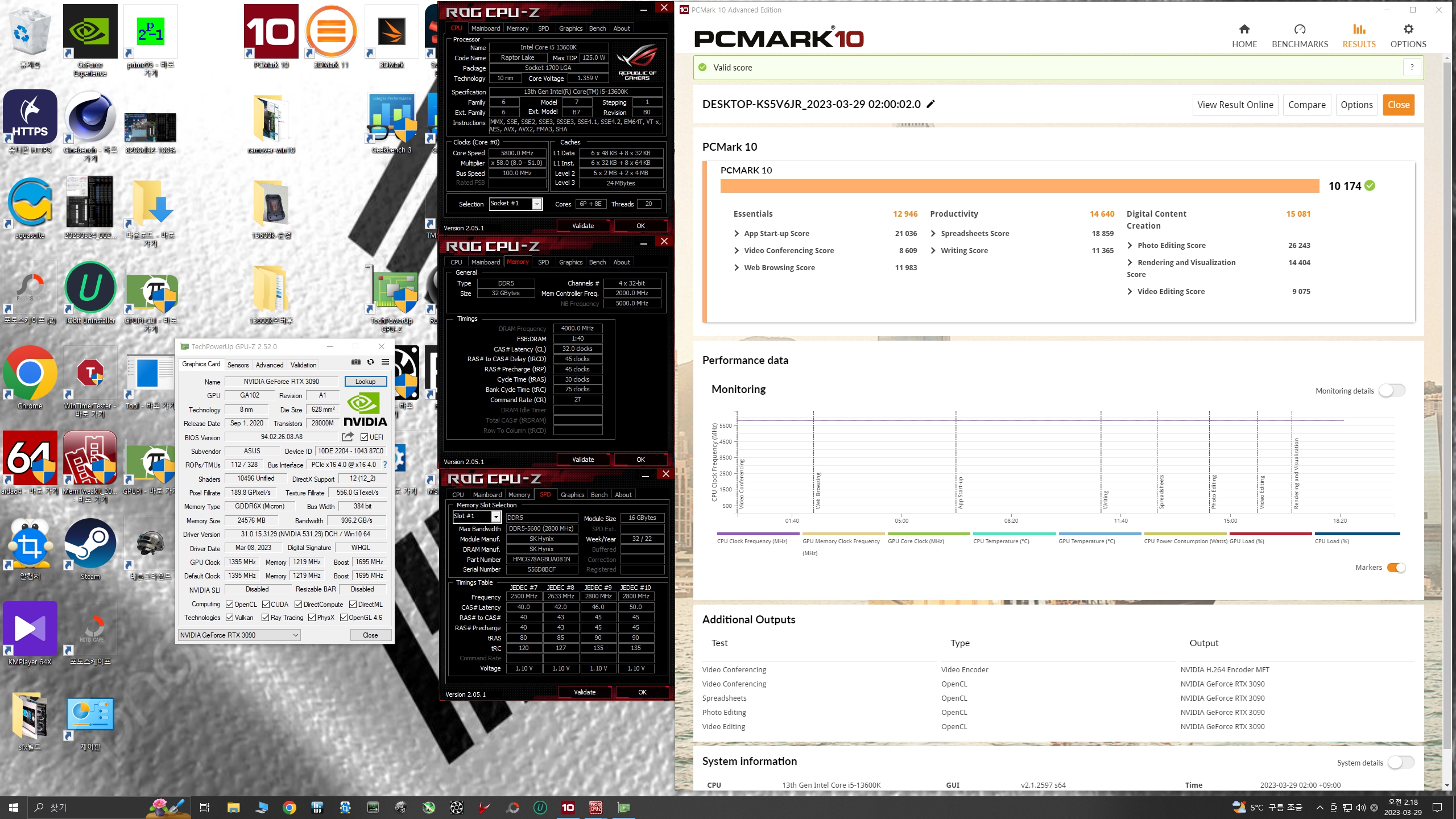Click View Result Online button
Viewport: 1456px width, 819px height.
pyautogui.click(x=1235, y=105)
